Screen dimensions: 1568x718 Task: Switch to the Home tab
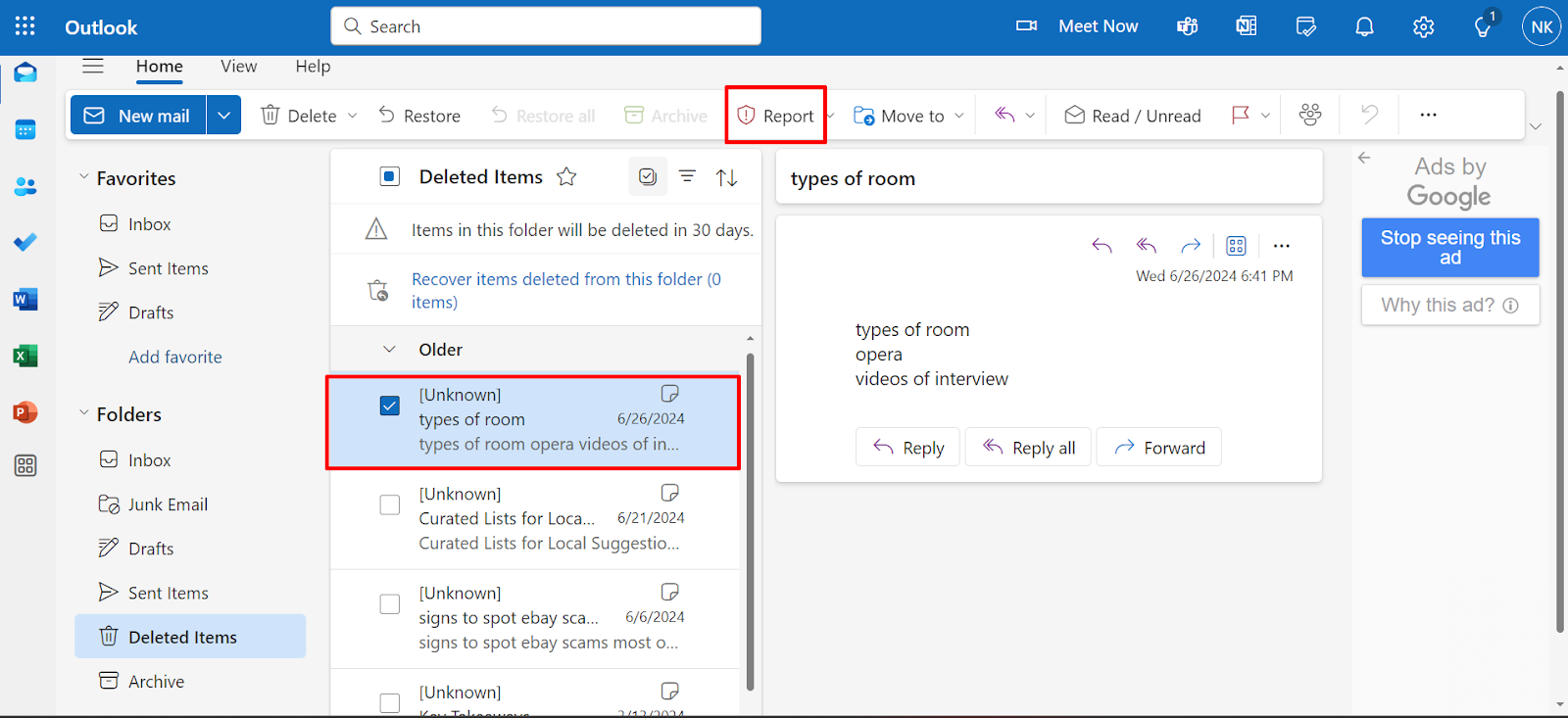[160, 67]
